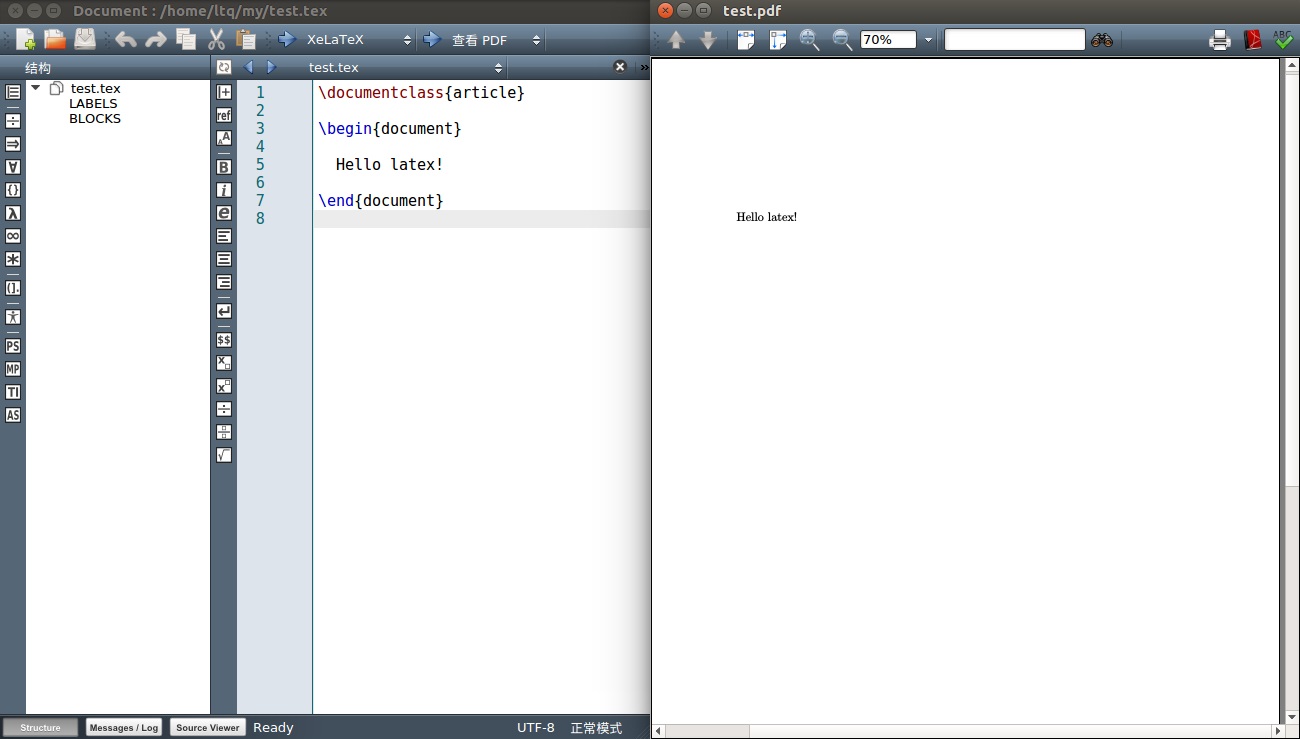This screenshot has height=739, width=1300.
Task: Click the inline math '$$' icon
Action: pos(224,340)
